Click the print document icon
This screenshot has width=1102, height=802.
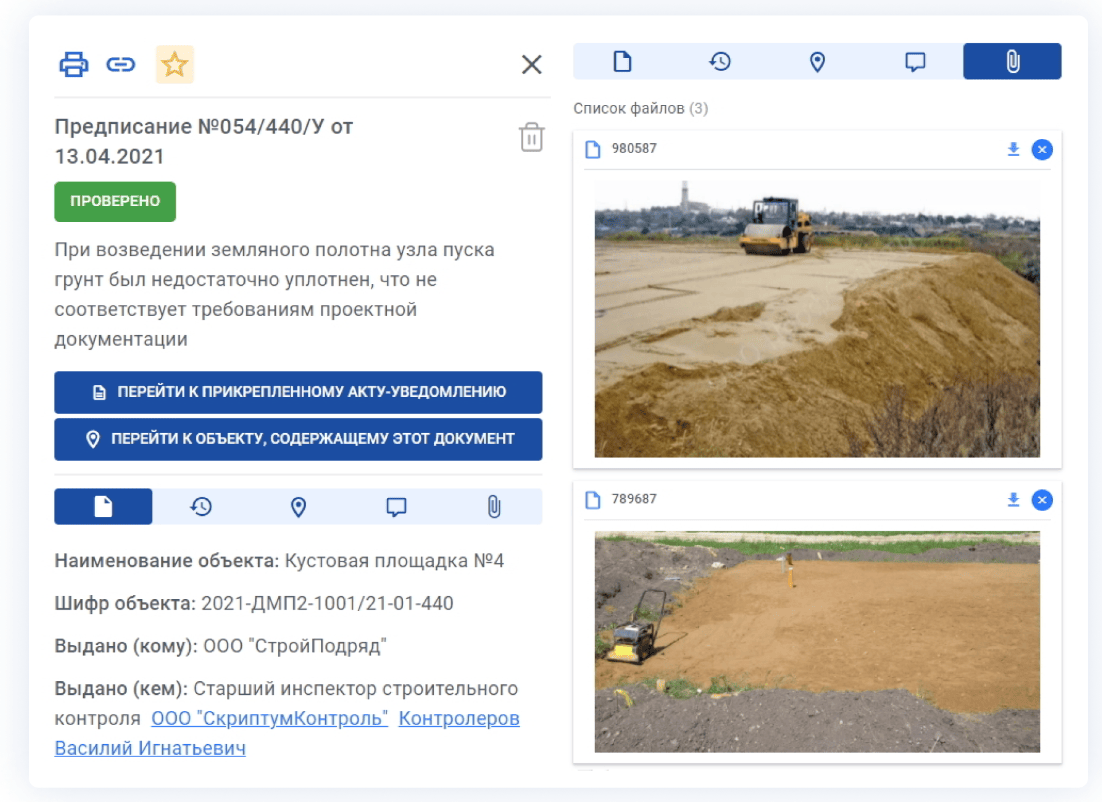tap(74, 65)
